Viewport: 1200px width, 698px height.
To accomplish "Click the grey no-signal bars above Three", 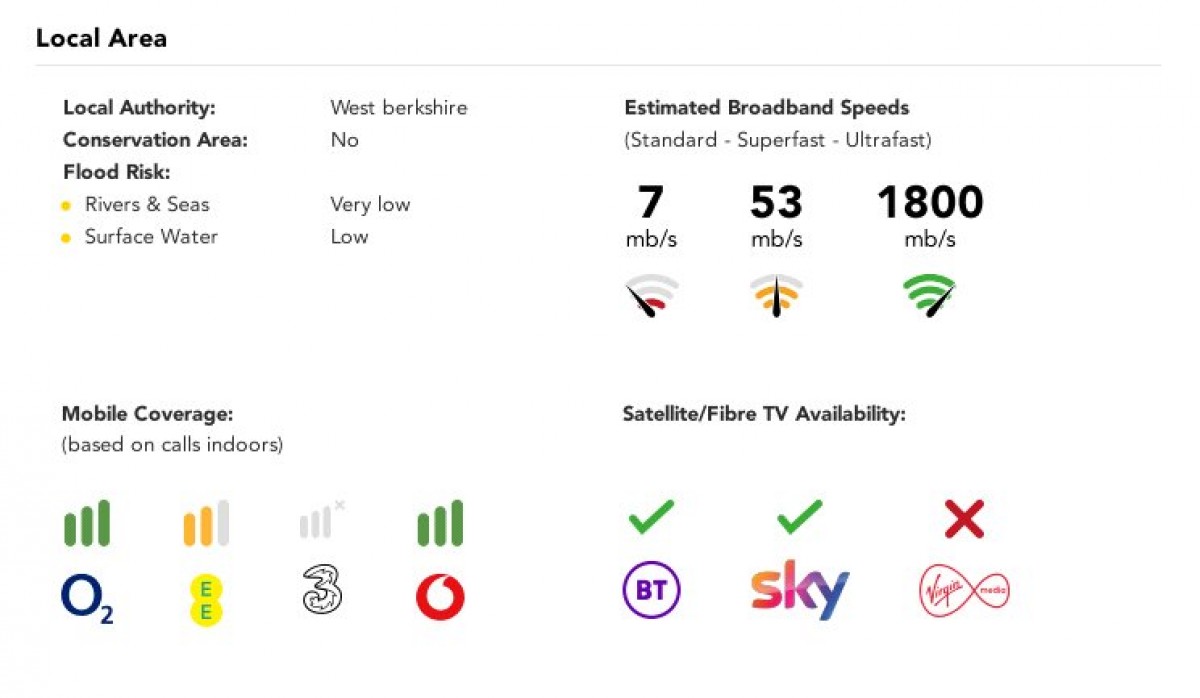I will 322,520.
